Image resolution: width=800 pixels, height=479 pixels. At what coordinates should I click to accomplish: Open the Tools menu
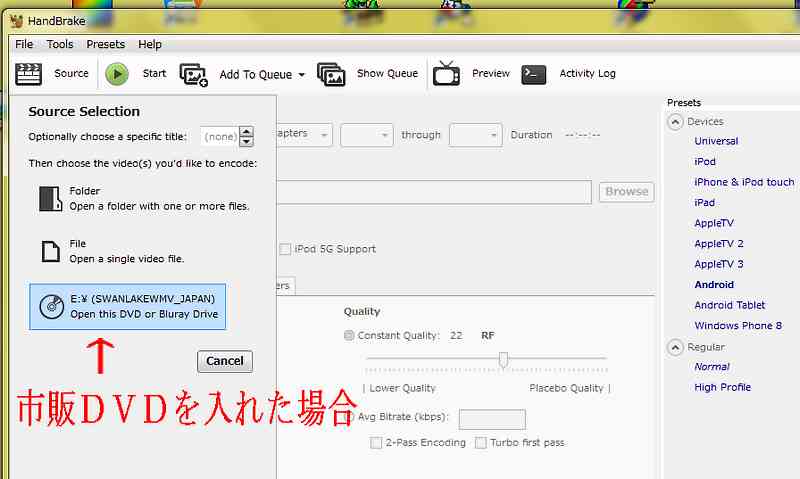tap(60, 44)
